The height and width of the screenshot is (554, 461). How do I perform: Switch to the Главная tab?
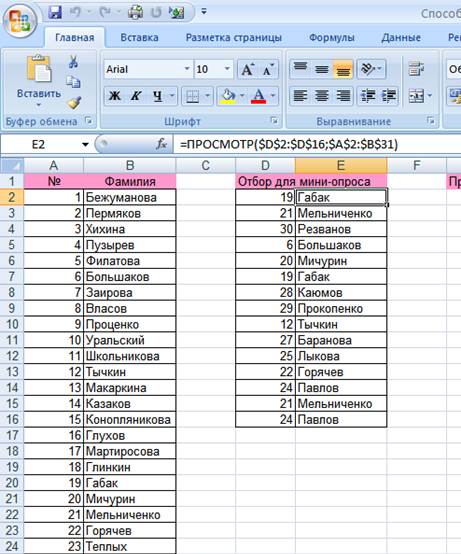(75, 37)
